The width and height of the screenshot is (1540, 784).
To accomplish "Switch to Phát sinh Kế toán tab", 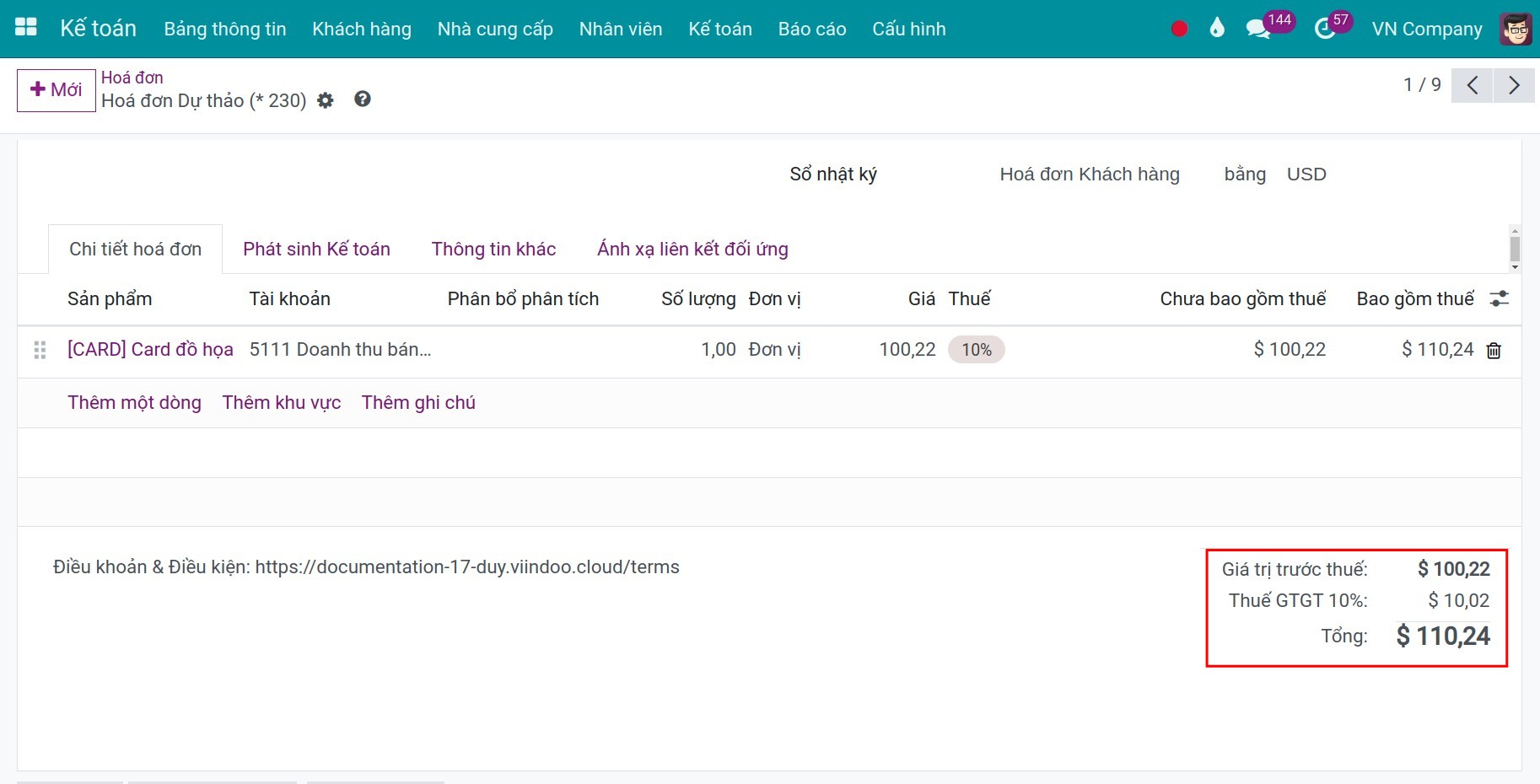I will (x=317, y=249).
